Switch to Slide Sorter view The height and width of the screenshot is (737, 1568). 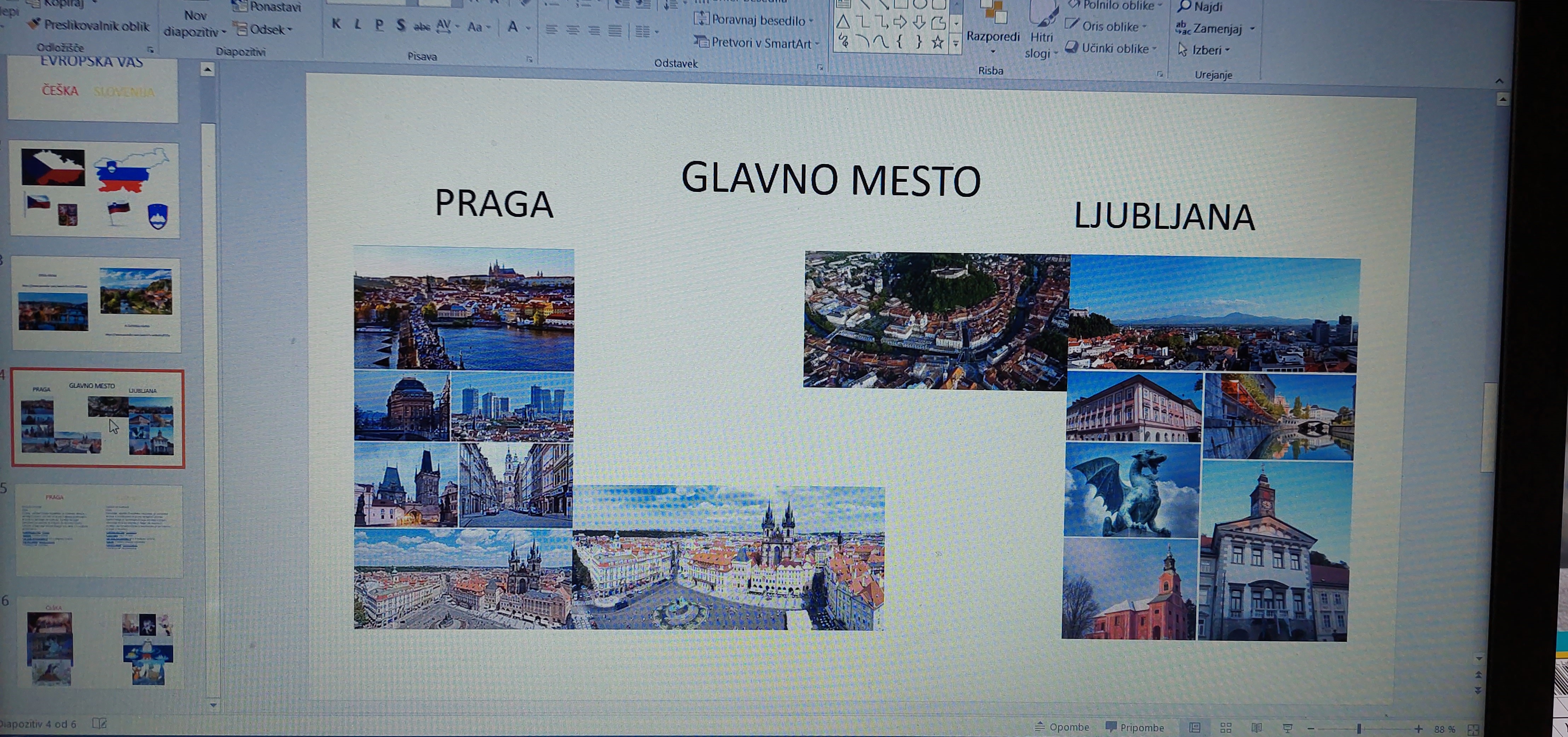(1226, 728)
